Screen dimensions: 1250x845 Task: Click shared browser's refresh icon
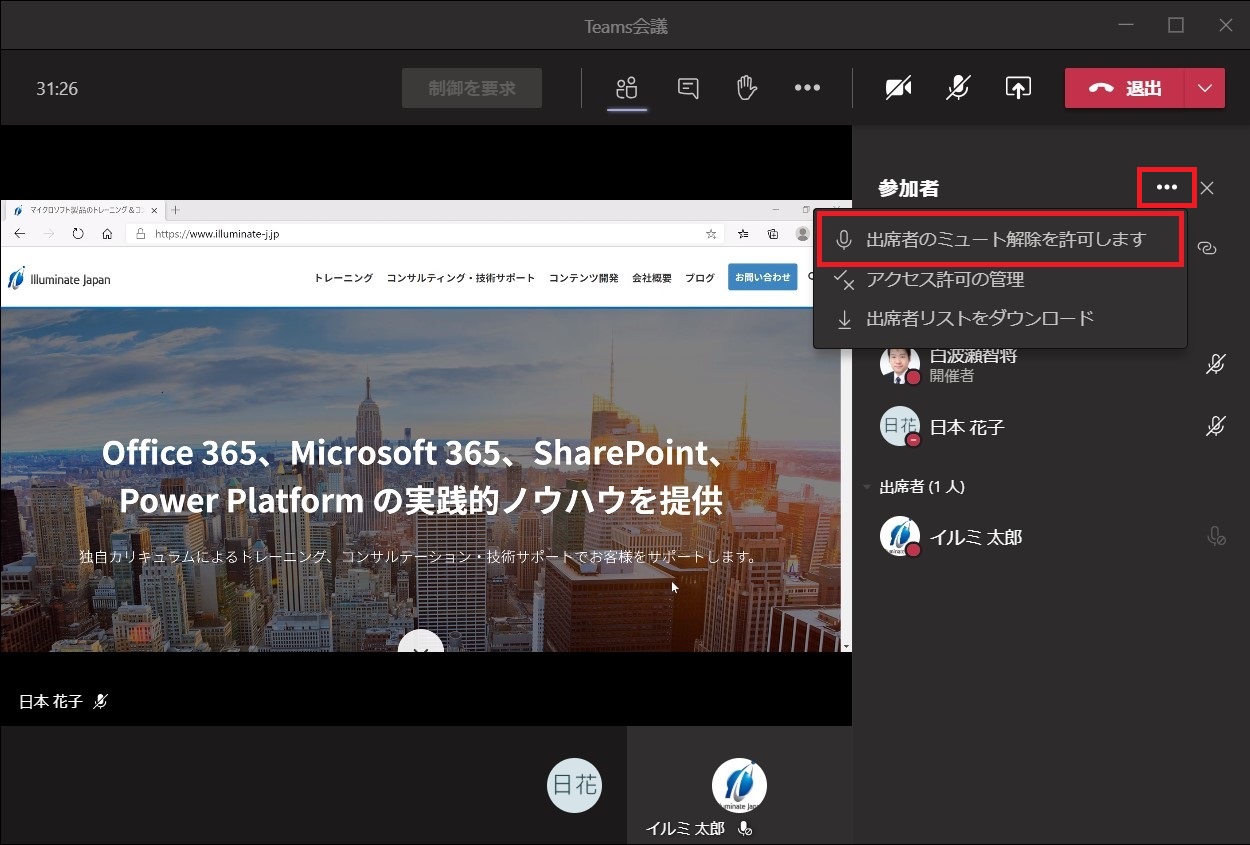click(x=78, y=234)
